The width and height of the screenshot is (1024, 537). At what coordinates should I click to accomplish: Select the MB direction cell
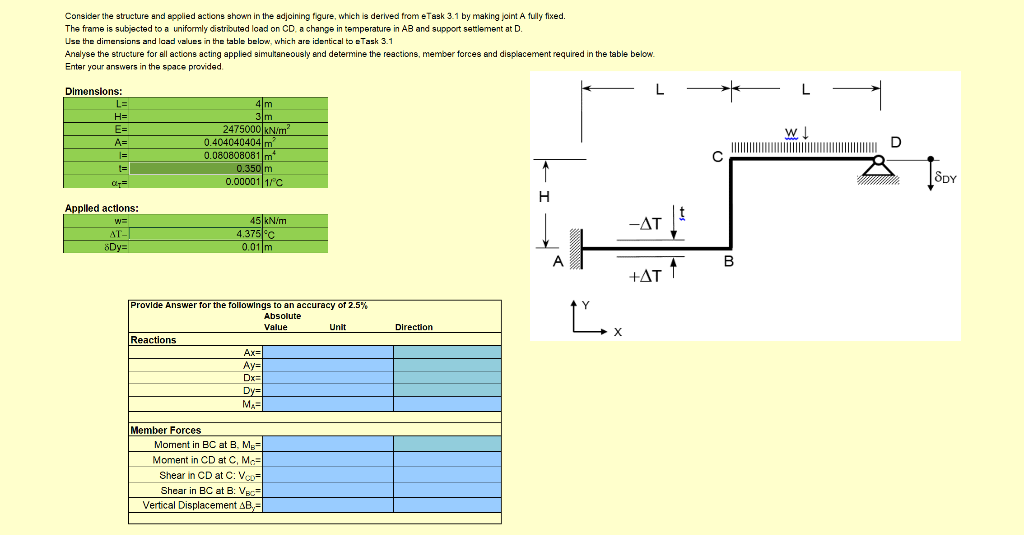(x=447, y=444)
